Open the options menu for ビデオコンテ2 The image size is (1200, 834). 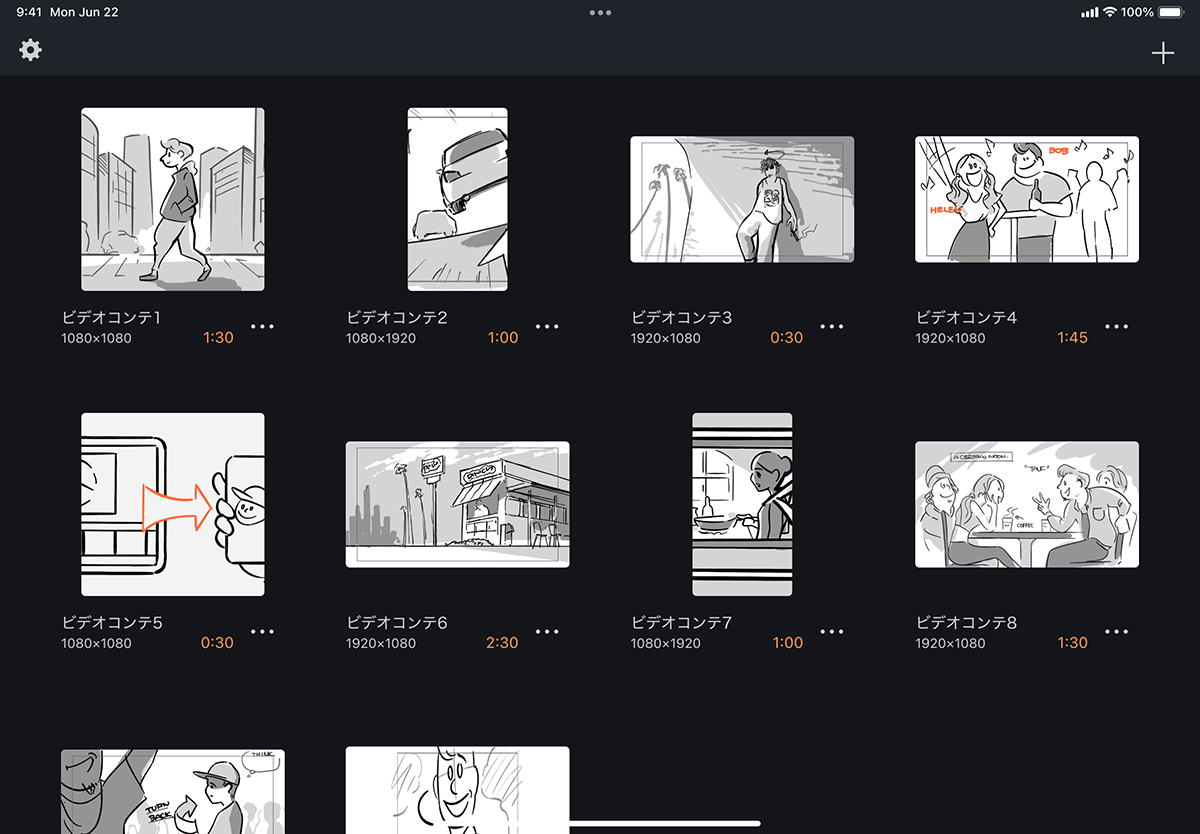tap(546, 325)
